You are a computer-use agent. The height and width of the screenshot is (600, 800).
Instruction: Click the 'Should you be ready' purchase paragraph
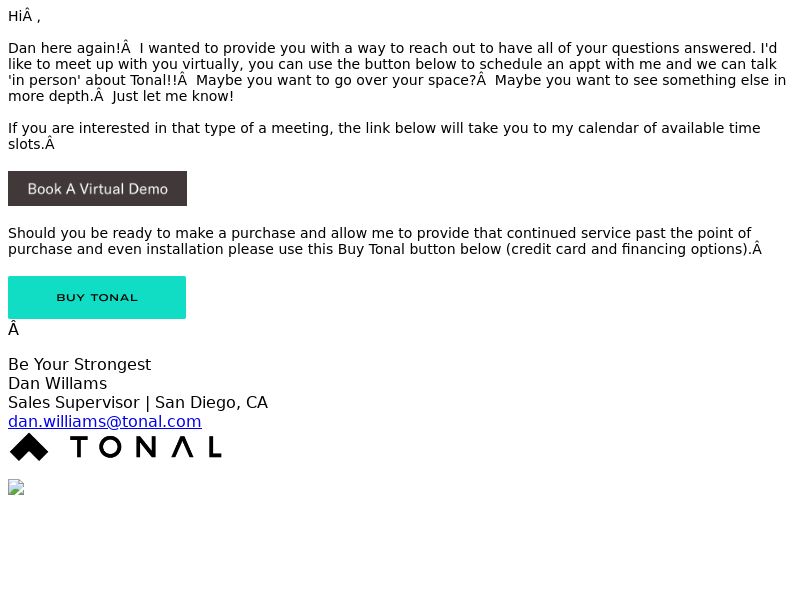pos(385,241)
